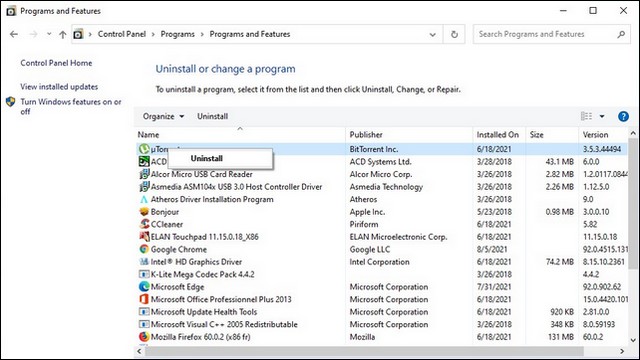Image resolution: width=640 pixels, height=360 pixels.
Task: Choose Uninstall from the context menu
Action: tap(220, 158)
